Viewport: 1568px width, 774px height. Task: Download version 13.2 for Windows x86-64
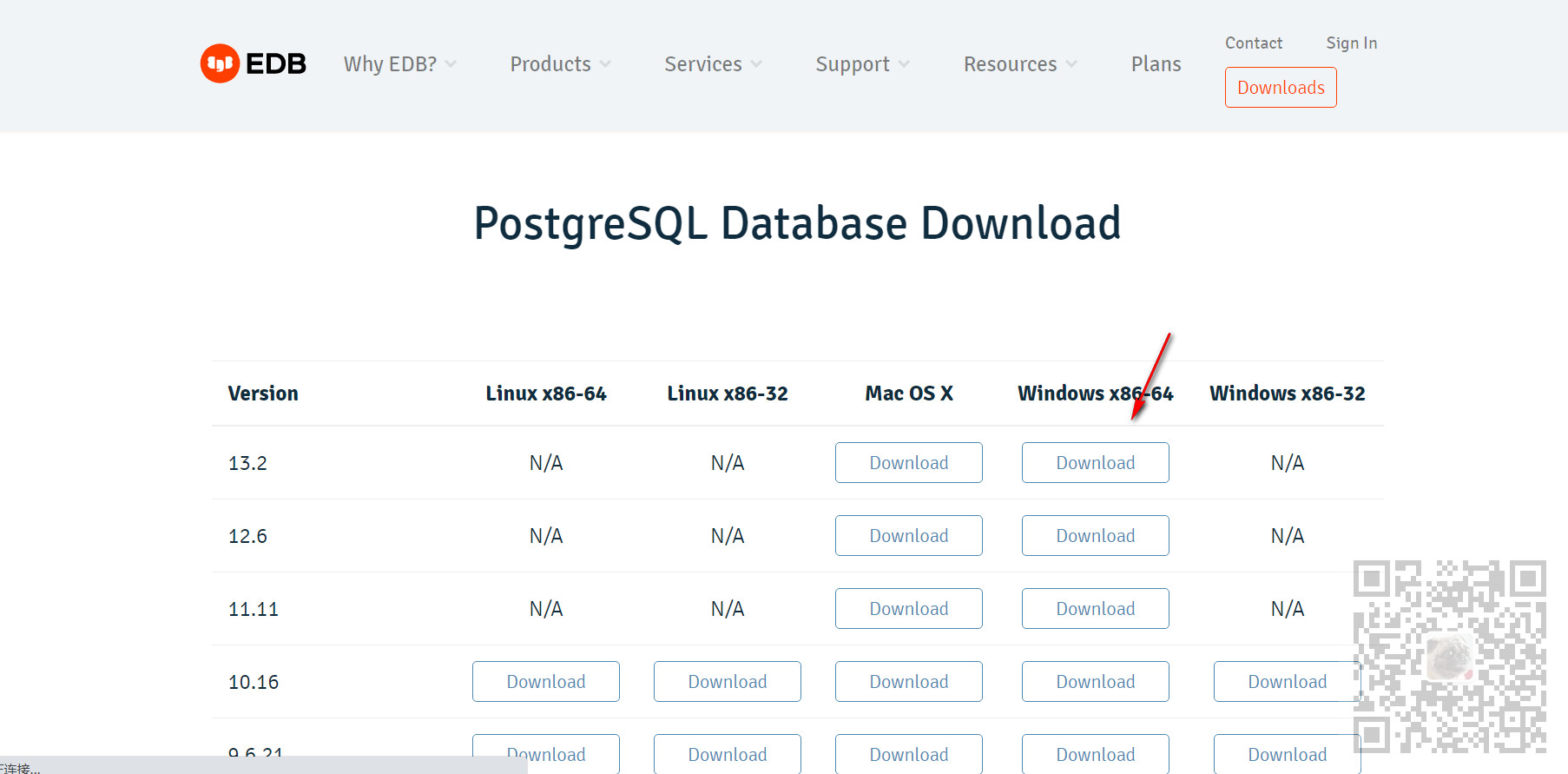[x=1096, y=462]
